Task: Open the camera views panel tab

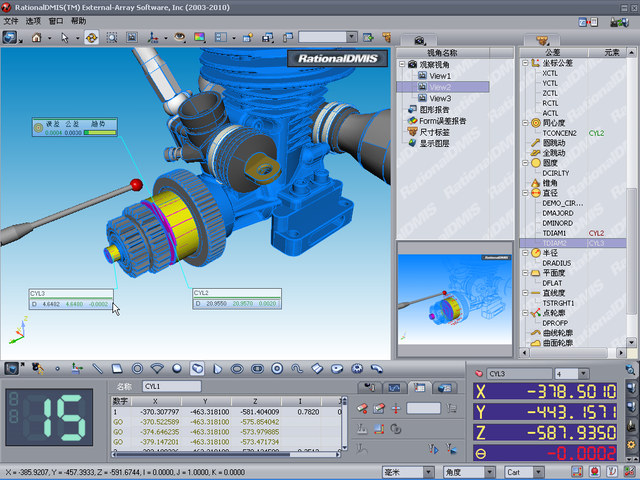Action: click(420, 40)
